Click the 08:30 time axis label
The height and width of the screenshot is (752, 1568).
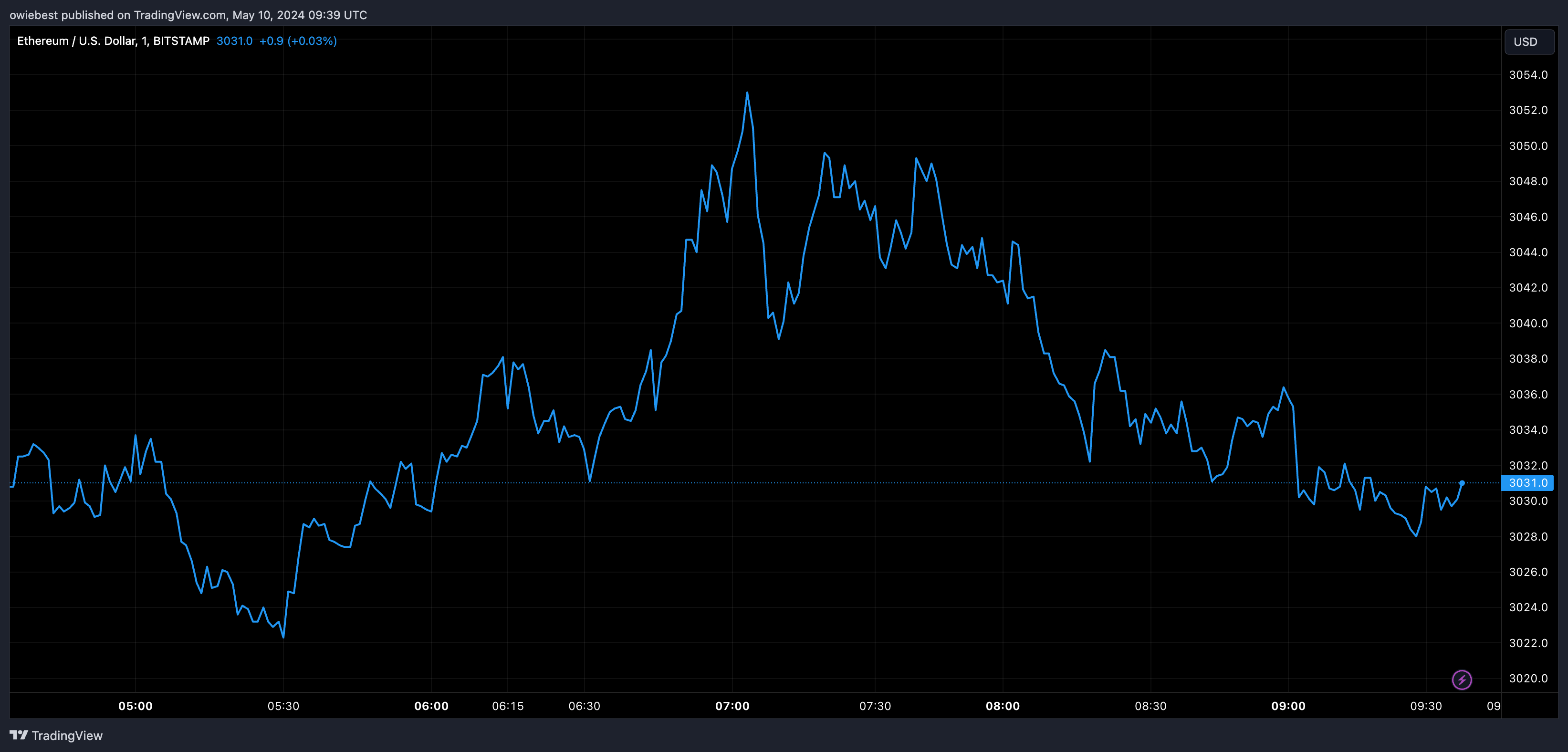(x=1150, y=706)
